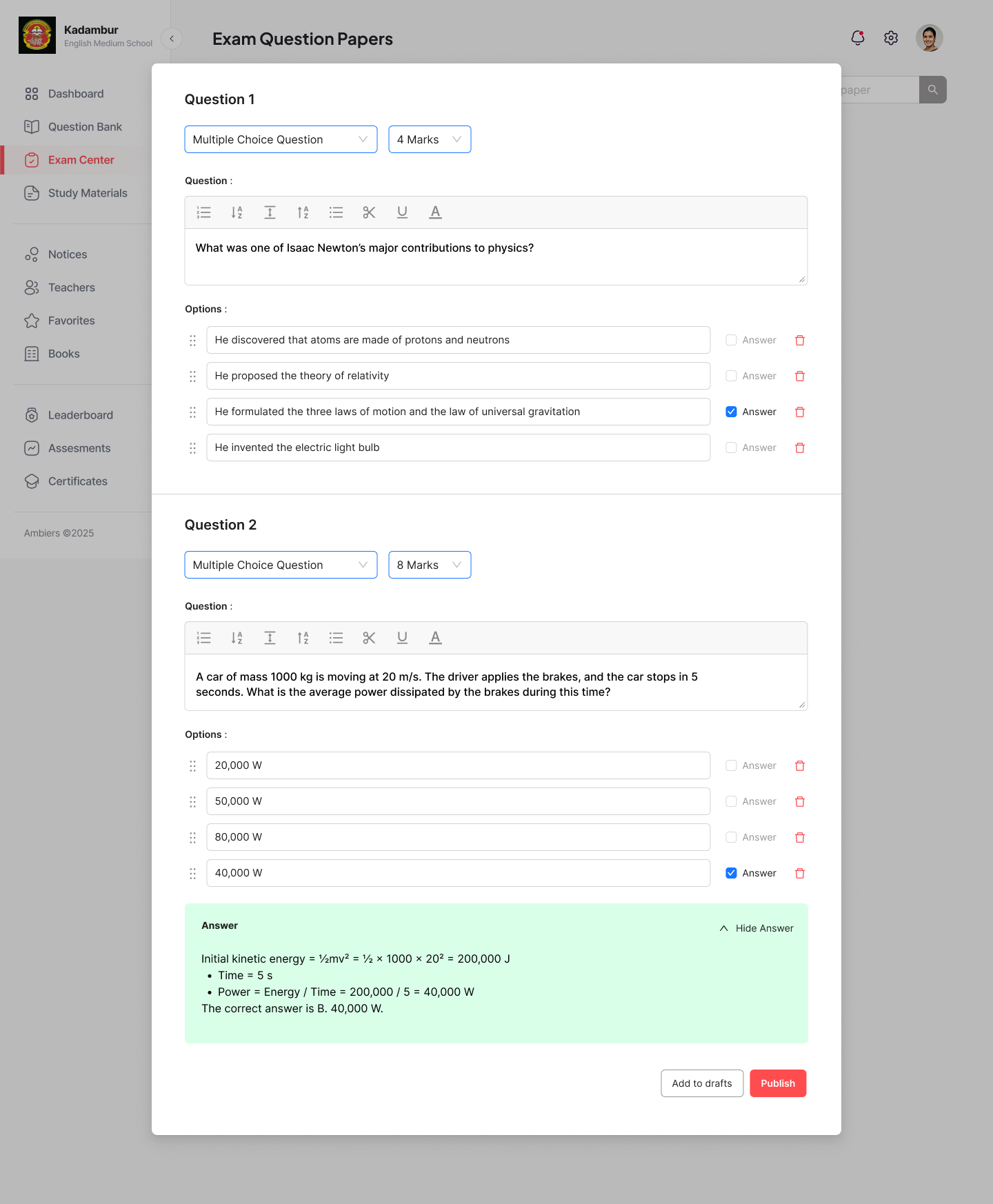Open the settings gear icon
Screen dimensions: 993x1204
(x=891, y=38)
